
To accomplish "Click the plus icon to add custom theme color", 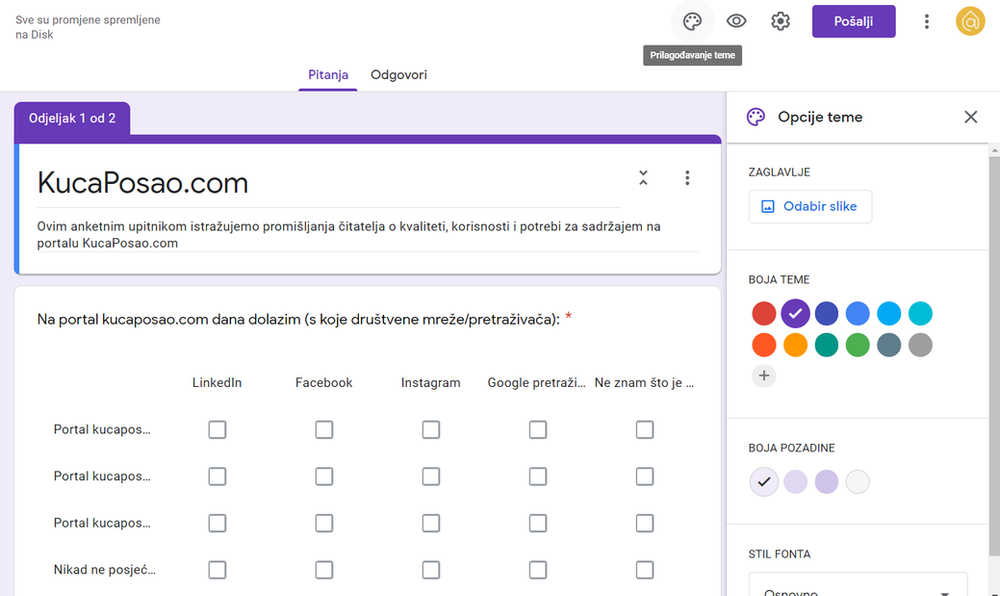I will (x=764, y=375).
